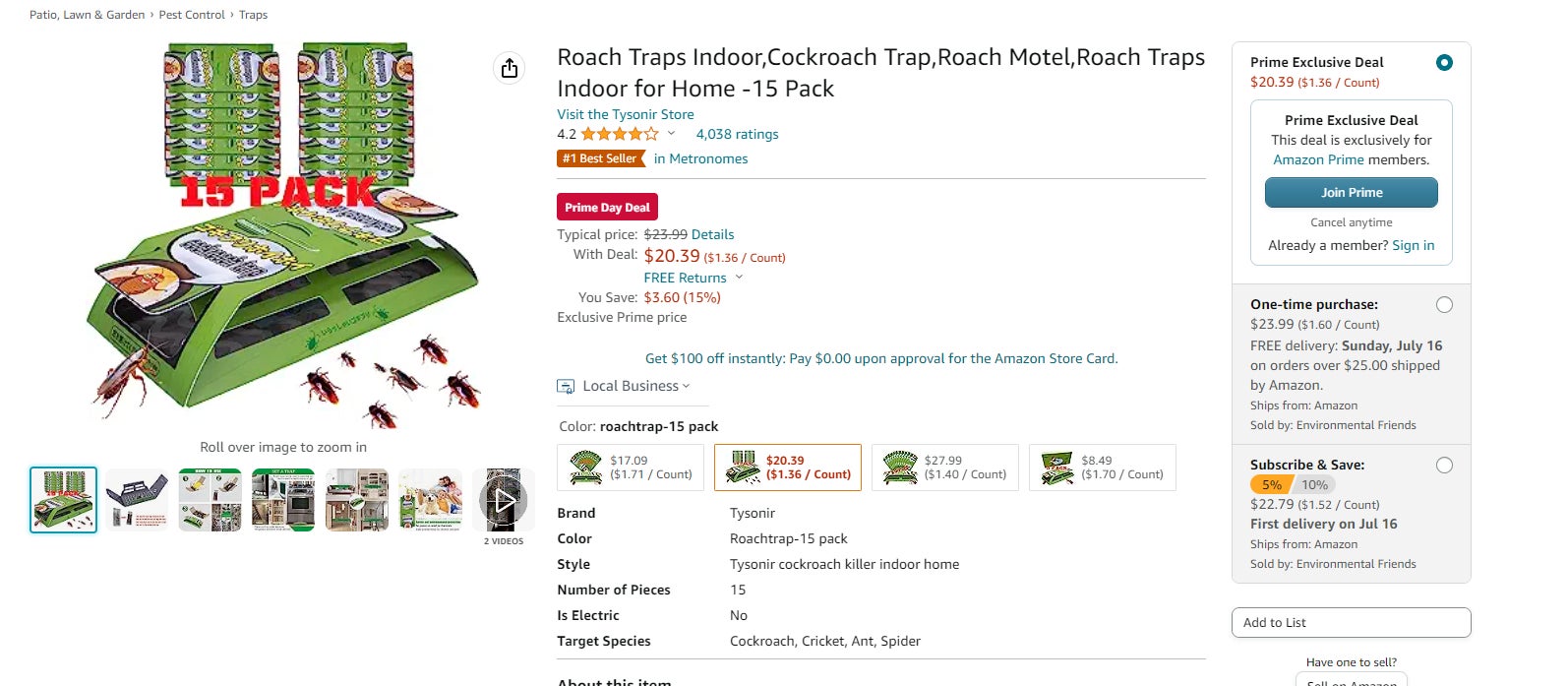Click the red Prime Day Deal badge
Screen dimensions: 1568x686
click(606, 207)
